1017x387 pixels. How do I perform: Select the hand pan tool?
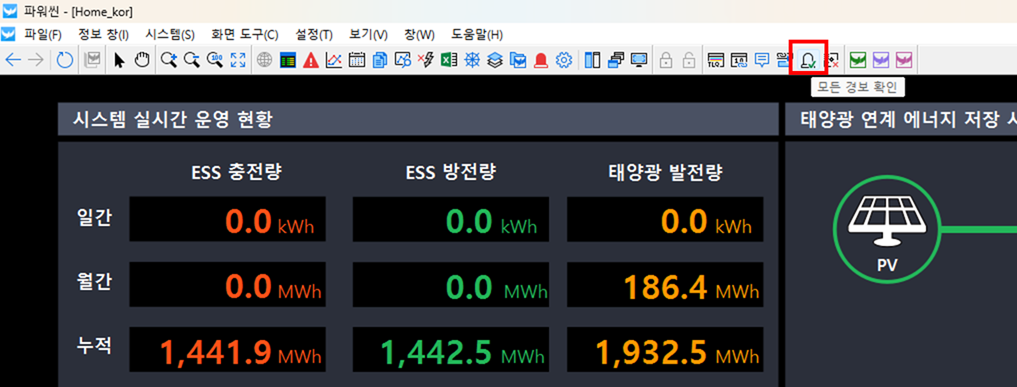click(142, 60)
